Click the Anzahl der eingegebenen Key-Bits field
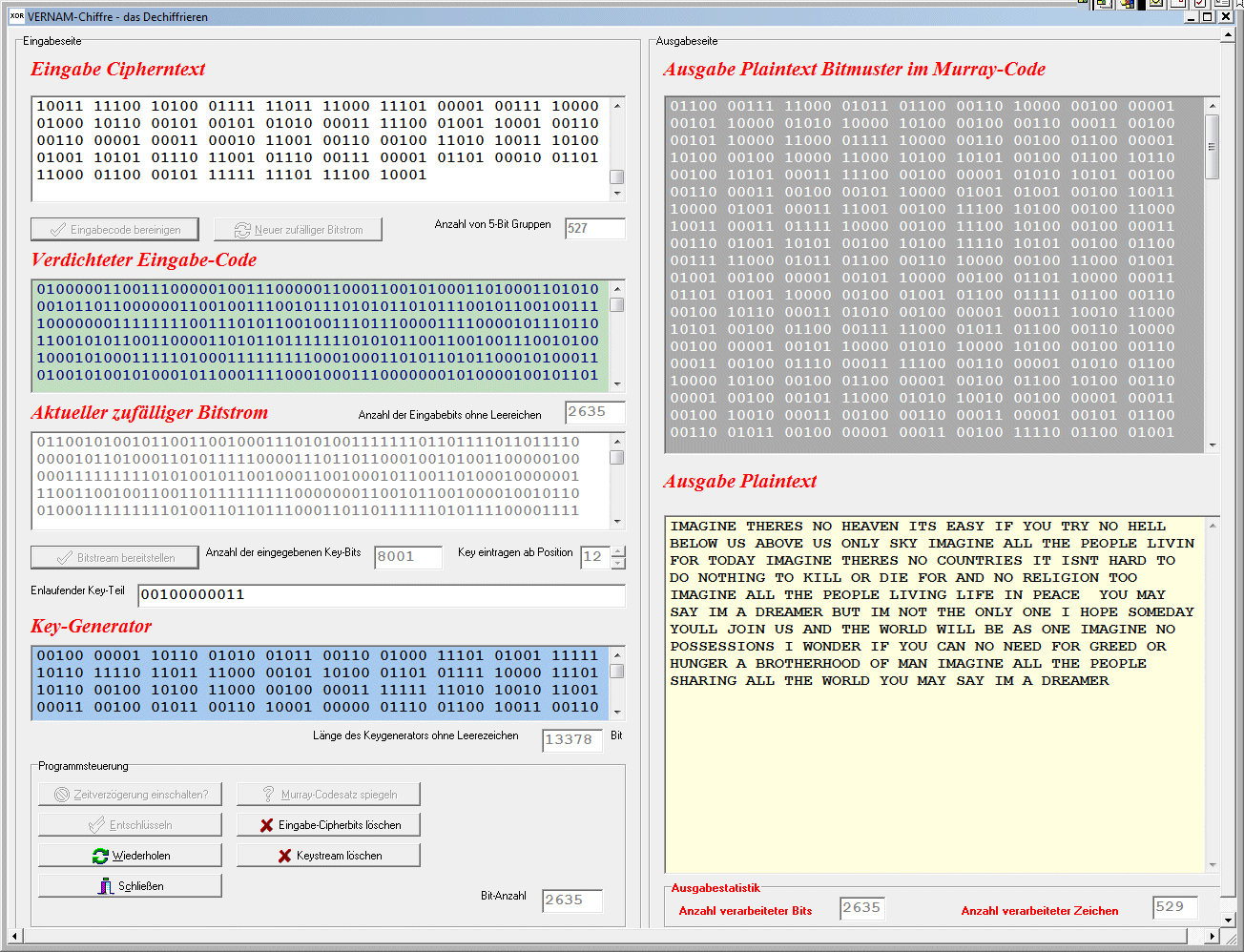Viewport: 1244px width, 952px height. coord(408,557)
